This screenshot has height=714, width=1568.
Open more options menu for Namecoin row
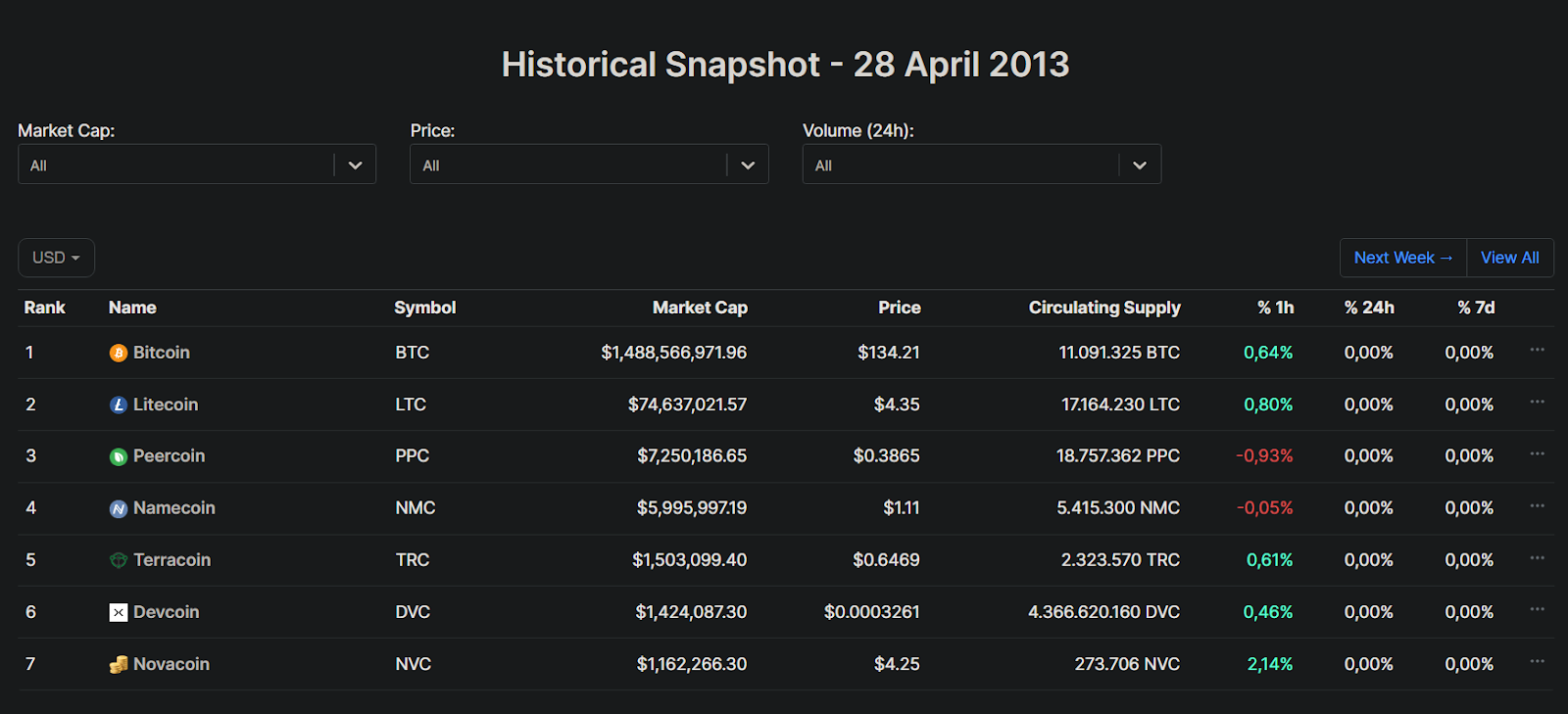pos(1537,505)
